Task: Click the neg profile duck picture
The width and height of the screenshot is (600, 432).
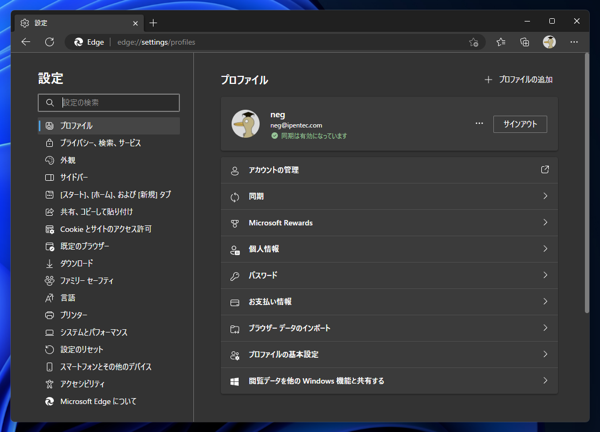Action: [246, 124]
